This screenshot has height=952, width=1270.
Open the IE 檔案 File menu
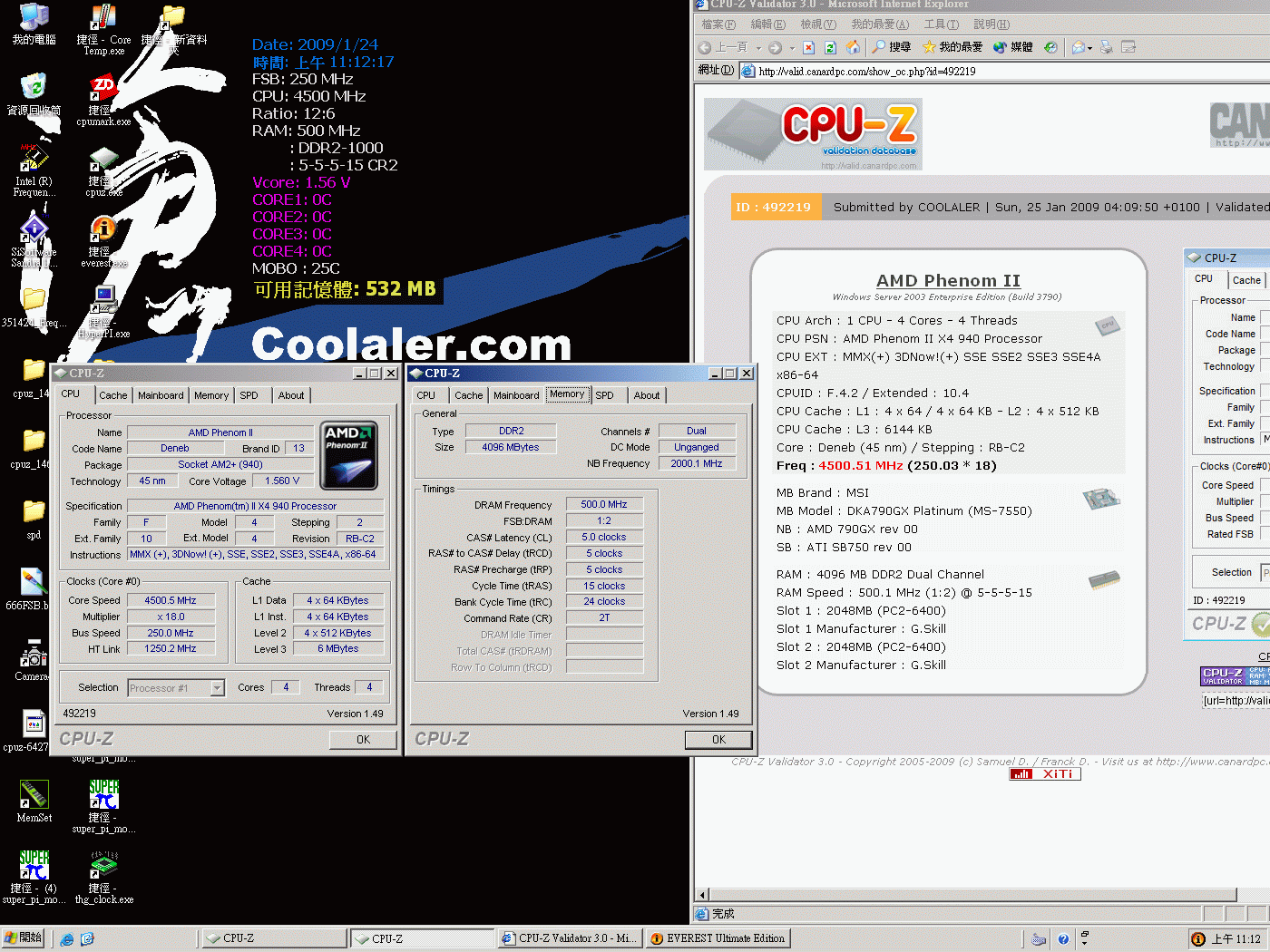718,24
